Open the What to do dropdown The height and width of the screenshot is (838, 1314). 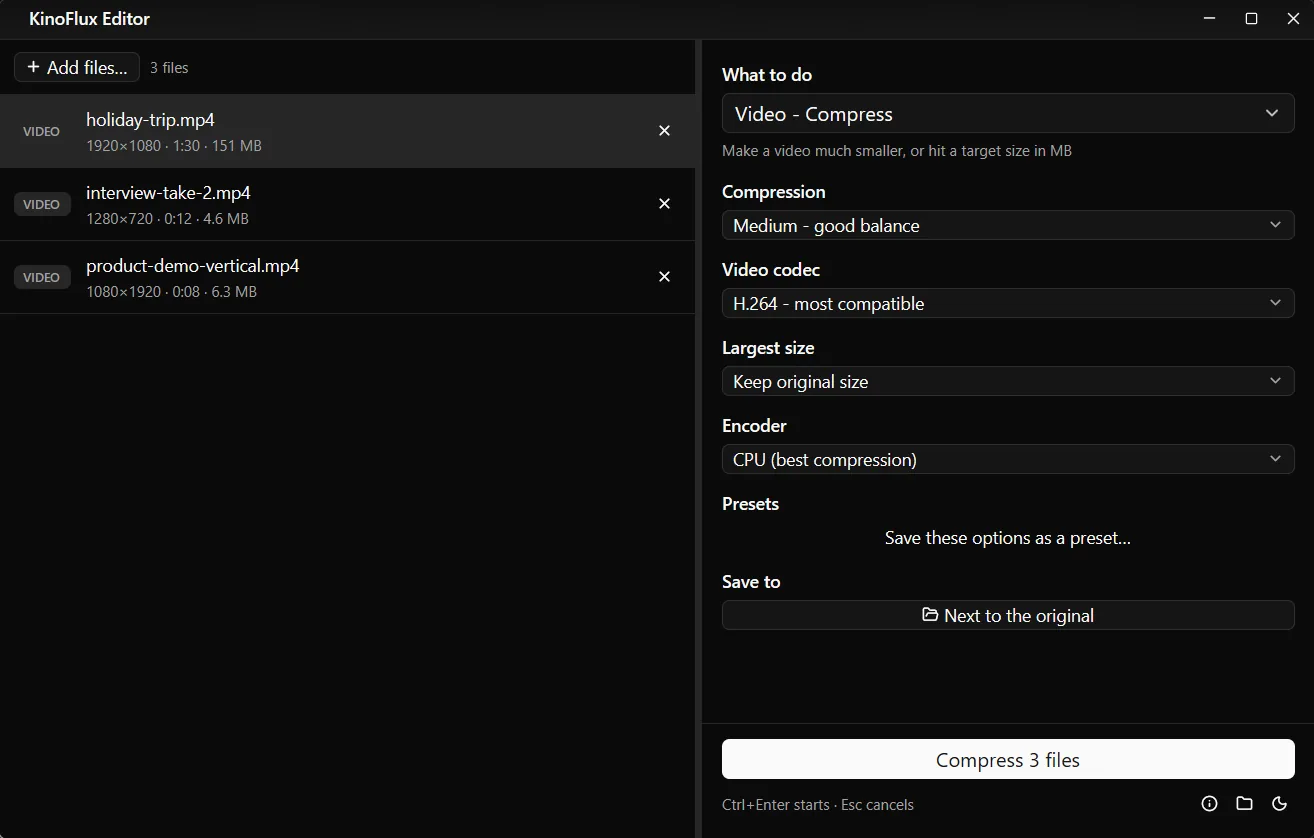tap(1008, 114)
